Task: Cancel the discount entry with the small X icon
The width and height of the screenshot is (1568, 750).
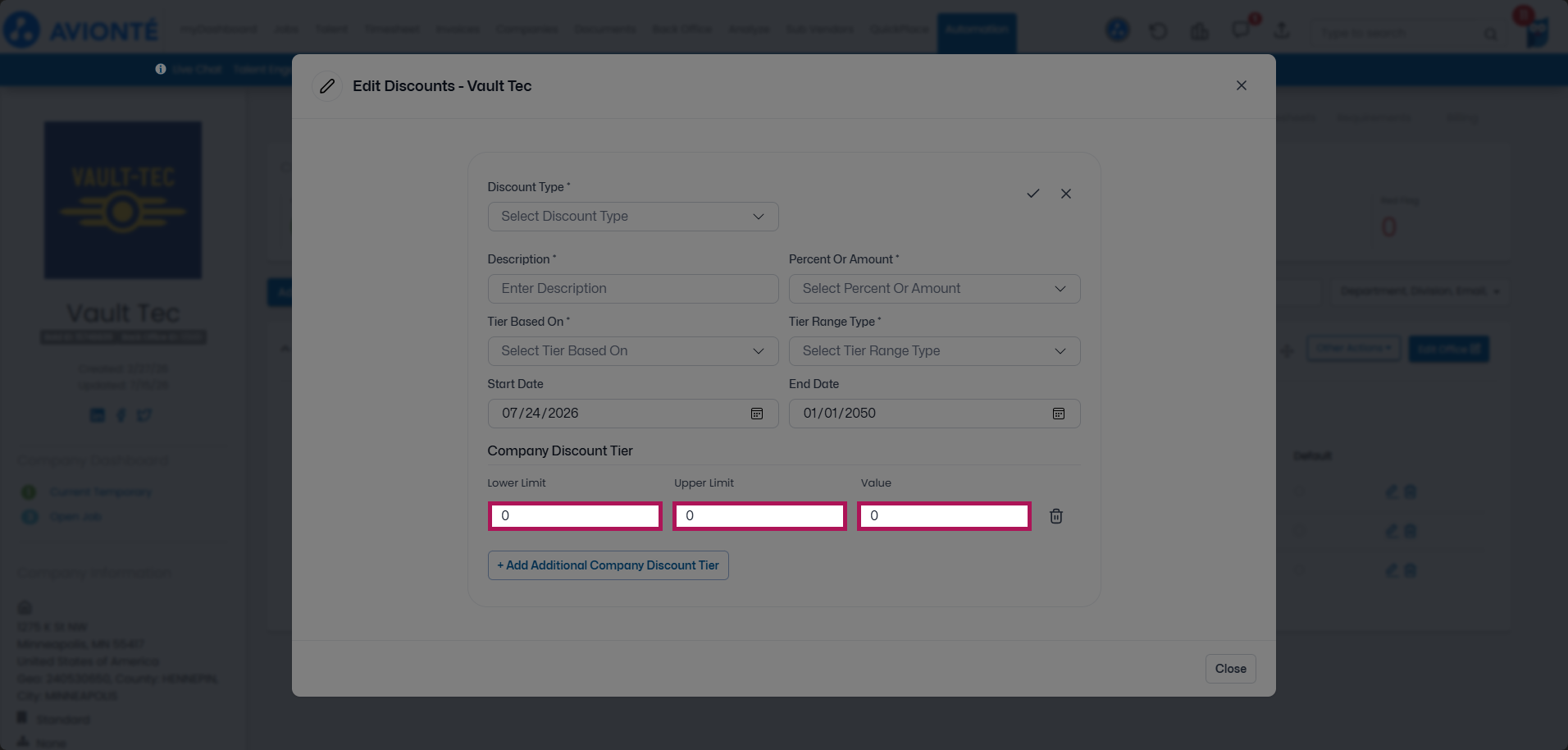Action: [1066, 194]
